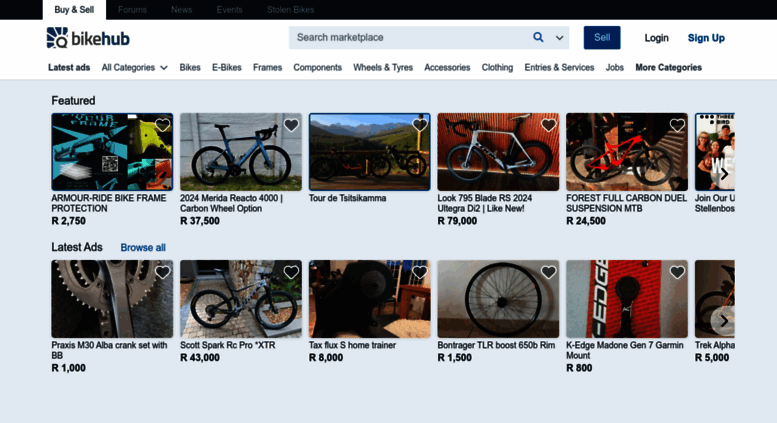
Task: Show next Featured ads with arrow
Action: [724, 174]
